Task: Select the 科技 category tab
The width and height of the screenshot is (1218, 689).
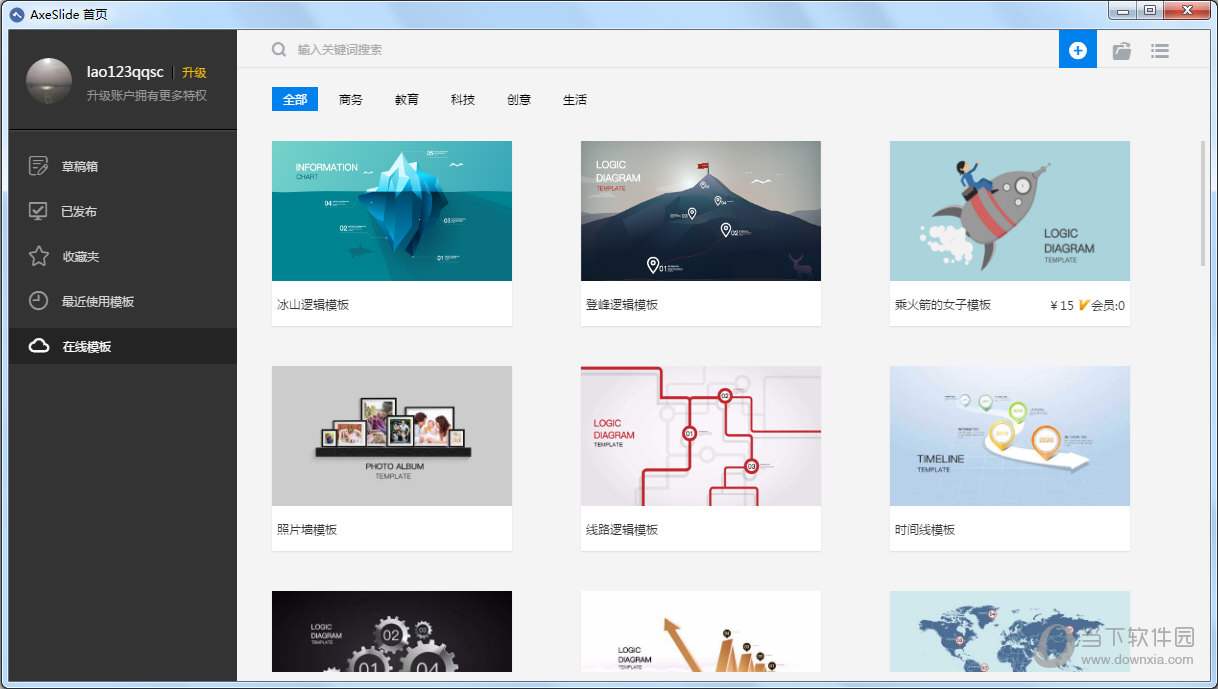Action: coord(463,99)
